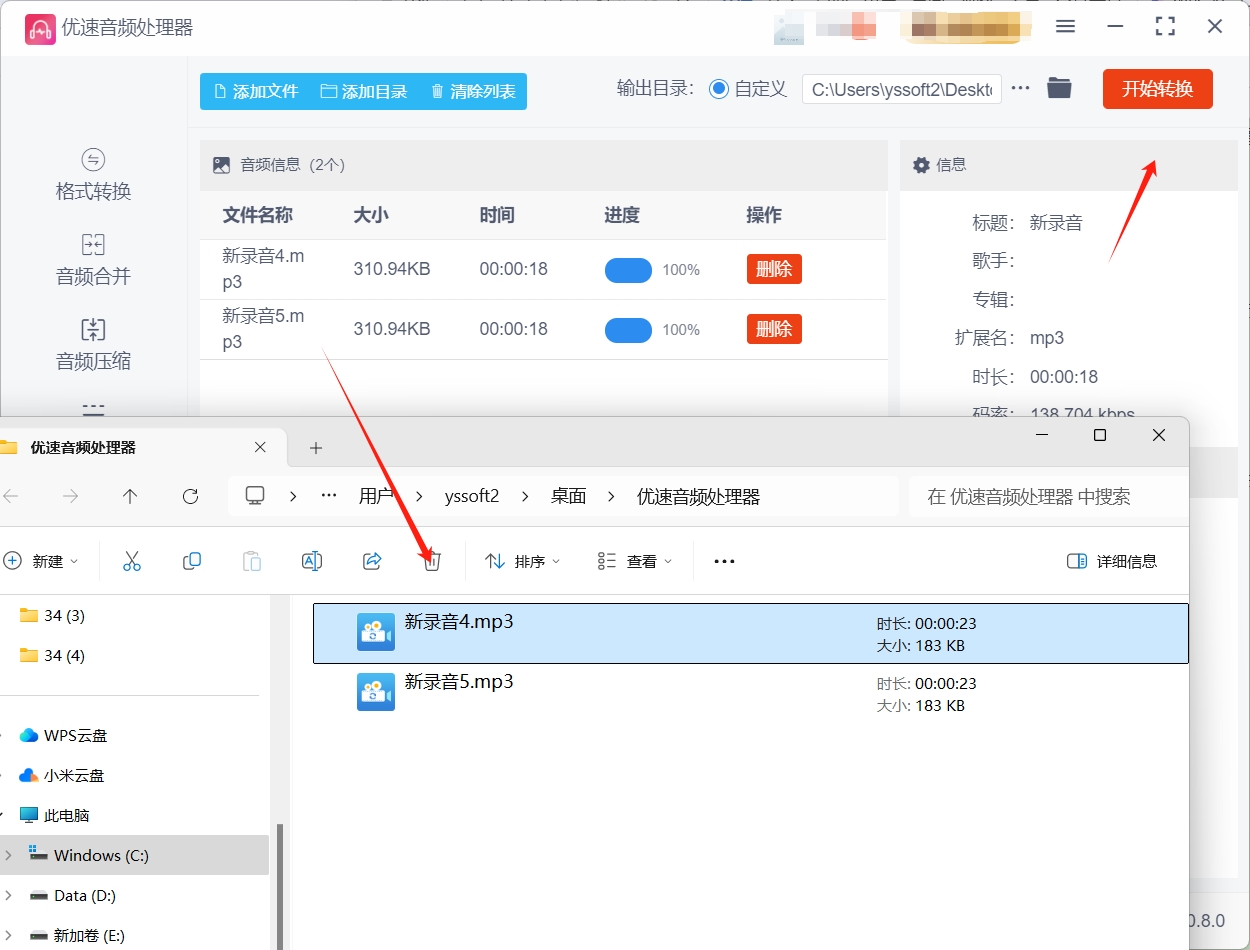Image resolution: width=1250 pixels, height=950 pixels.
Task: Click the breadcrumb chevron right after yssoft2
Action: 525,496
